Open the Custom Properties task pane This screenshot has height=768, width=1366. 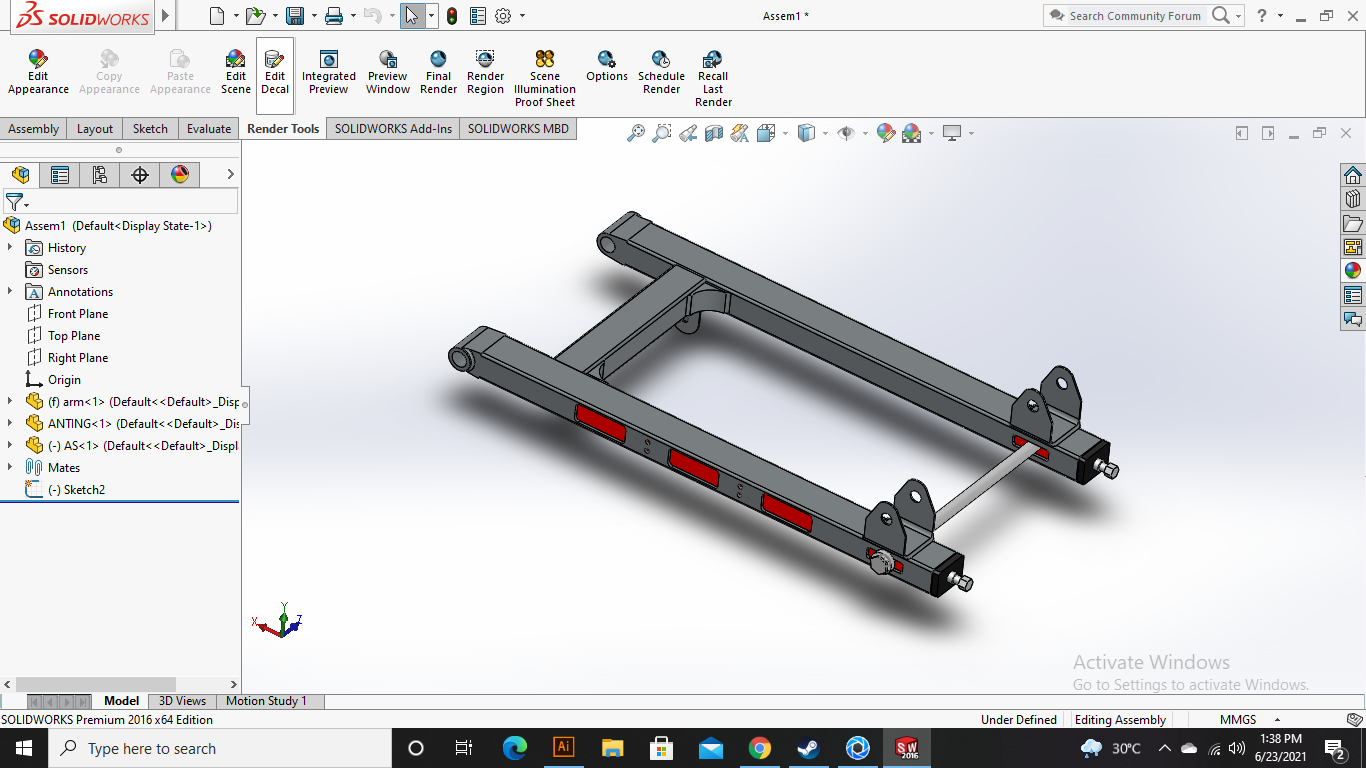click(x=1353, y=295)
